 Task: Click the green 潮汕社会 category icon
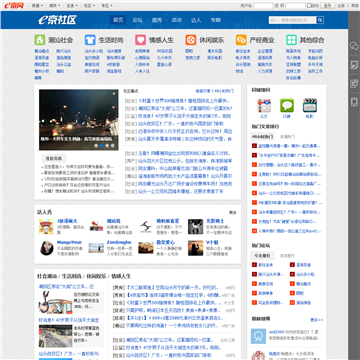click(x=40, y=40)
